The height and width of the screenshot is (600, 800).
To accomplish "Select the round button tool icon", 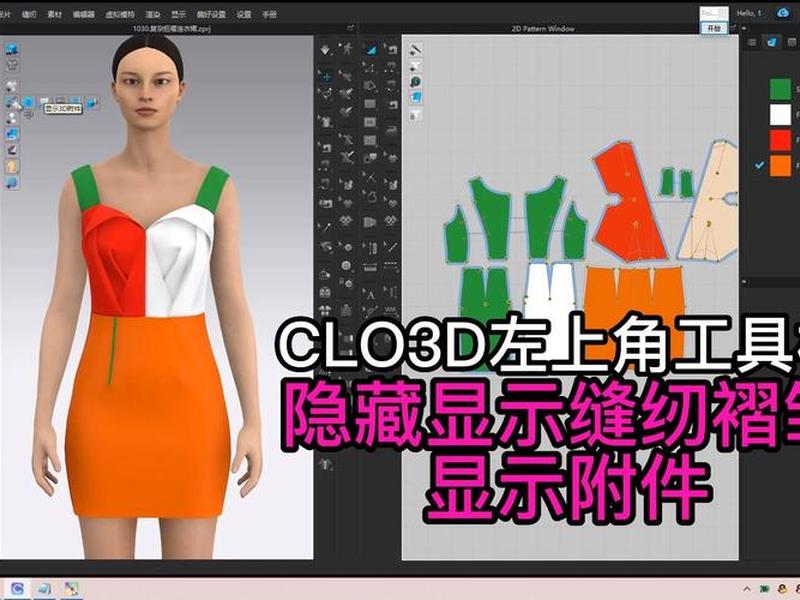I will point(346,266).
